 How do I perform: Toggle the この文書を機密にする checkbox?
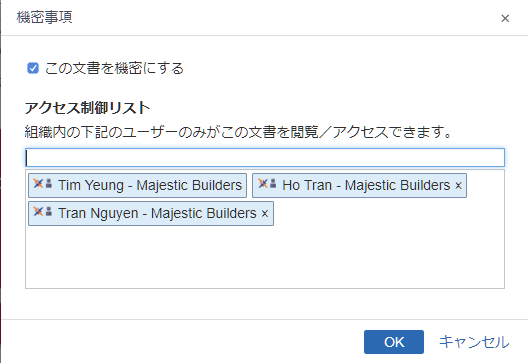point(33,68)
